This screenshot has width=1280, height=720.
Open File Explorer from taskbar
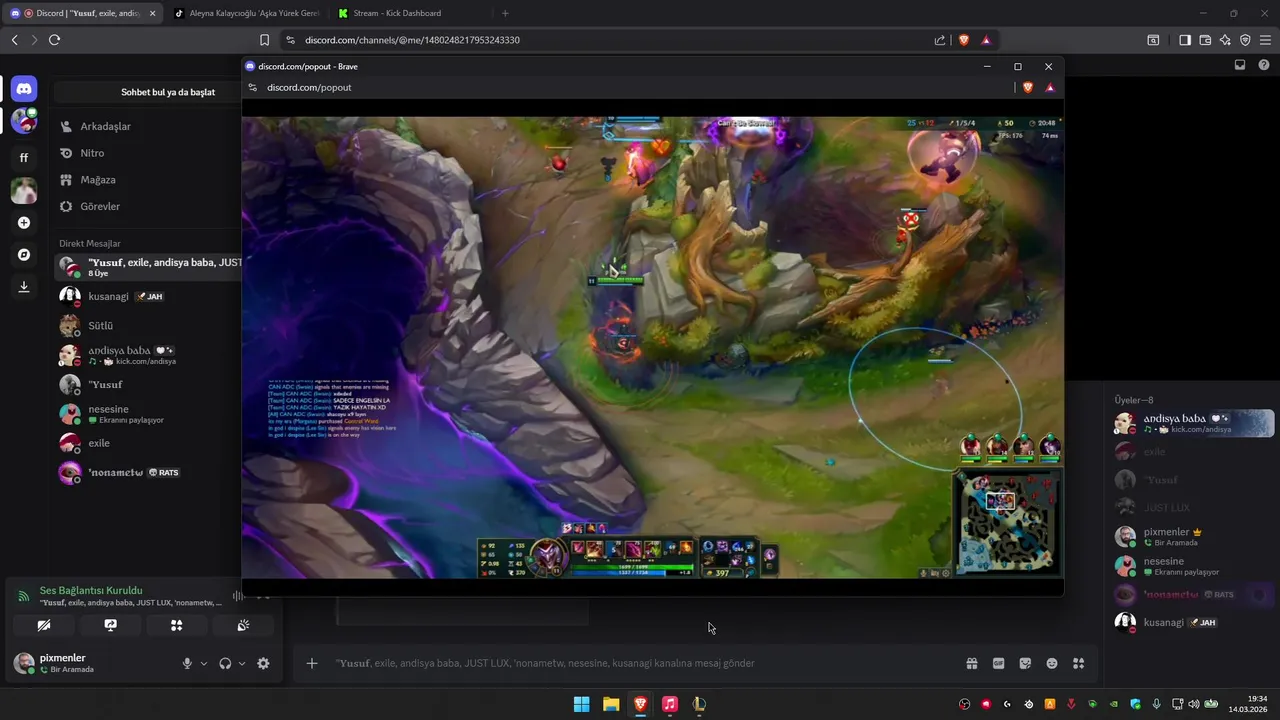(x=611, y=704)
